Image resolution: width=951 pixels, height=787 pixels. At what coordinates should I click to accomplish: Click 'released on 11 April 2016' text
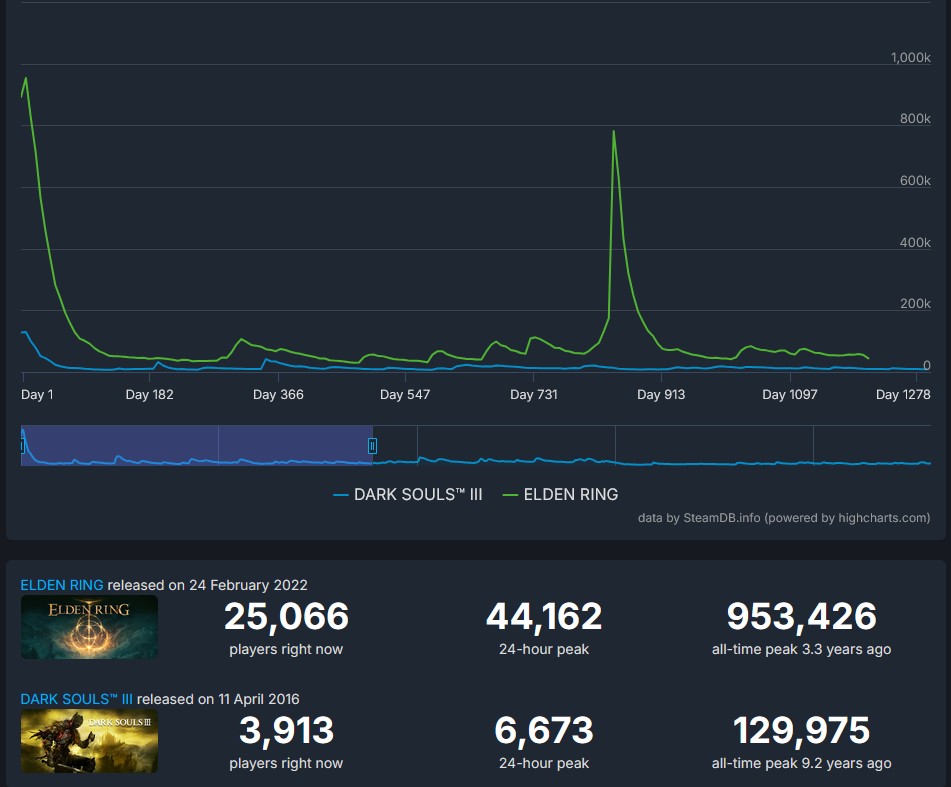pos(218,699)
